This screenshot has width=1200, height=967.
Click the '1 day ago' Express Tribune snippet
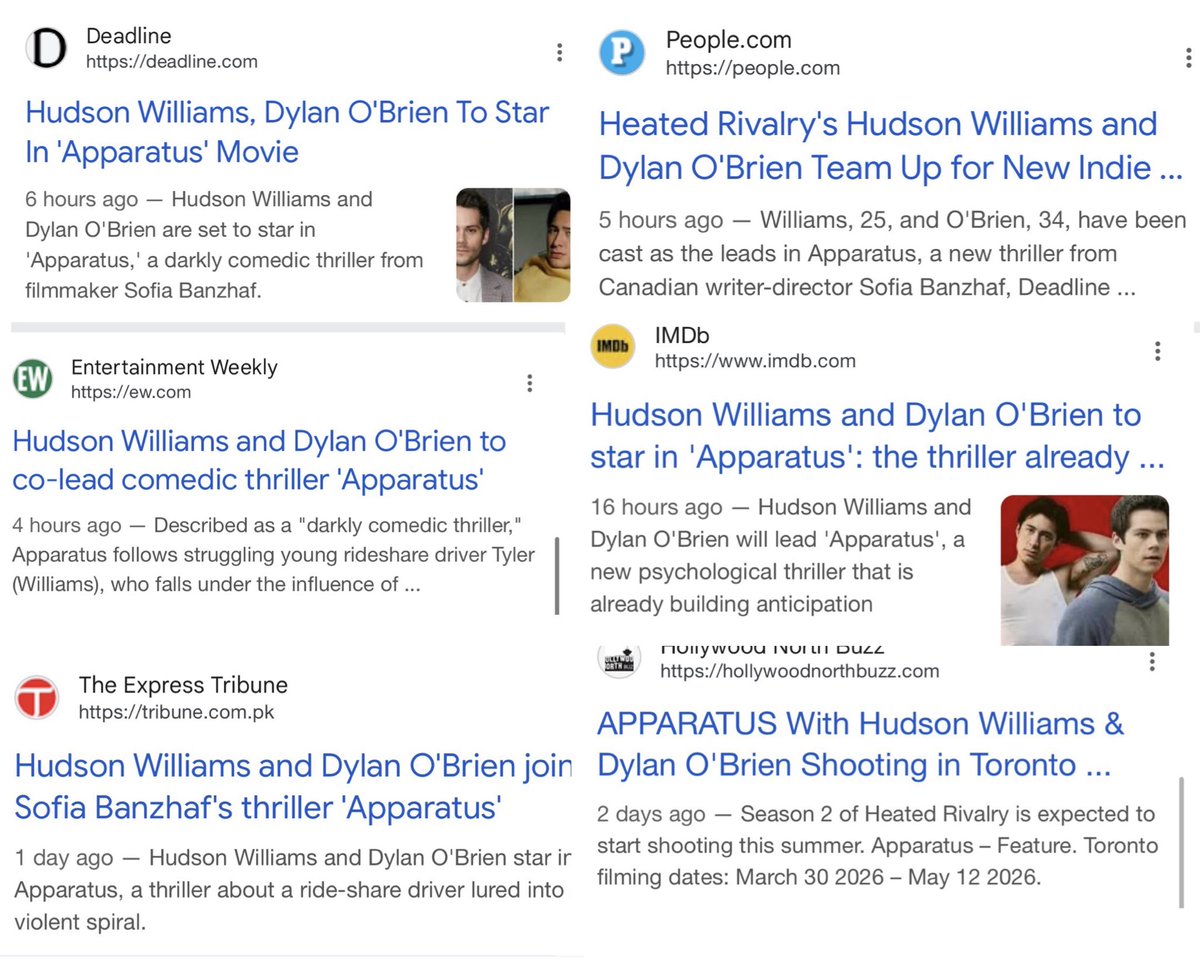pyautogui.click(x=293, y=890)
